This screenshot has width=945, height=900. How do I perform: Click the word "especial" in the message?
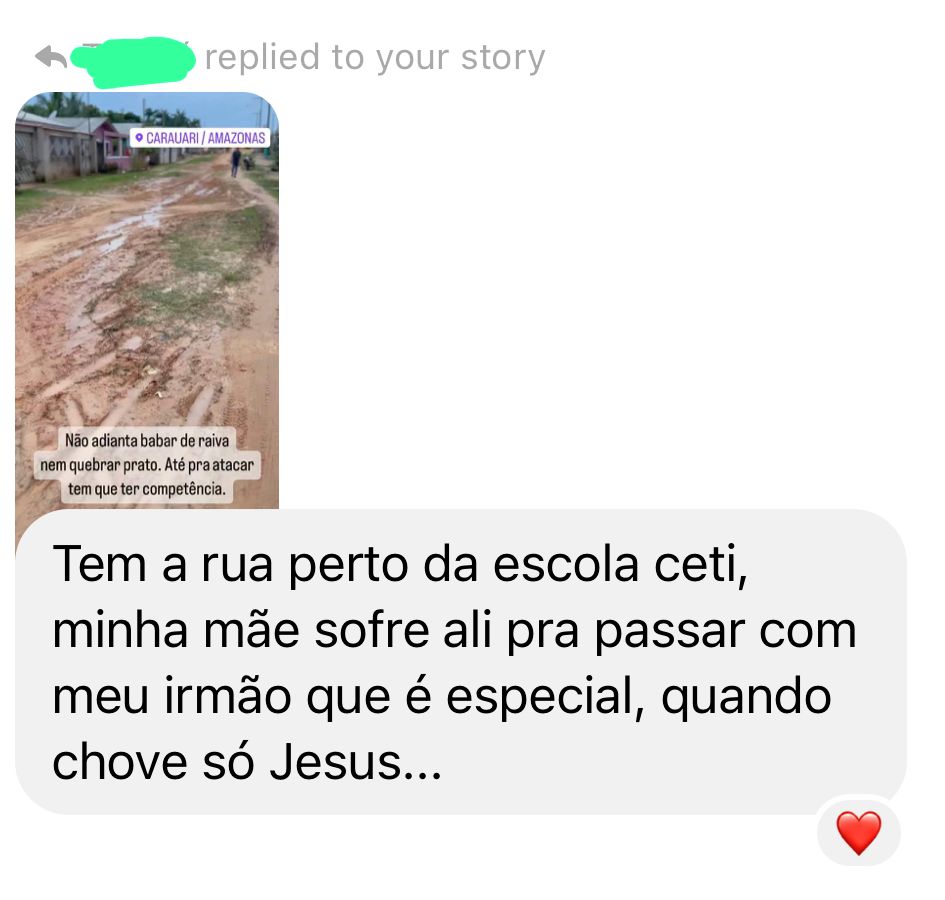tap(540, 697)
